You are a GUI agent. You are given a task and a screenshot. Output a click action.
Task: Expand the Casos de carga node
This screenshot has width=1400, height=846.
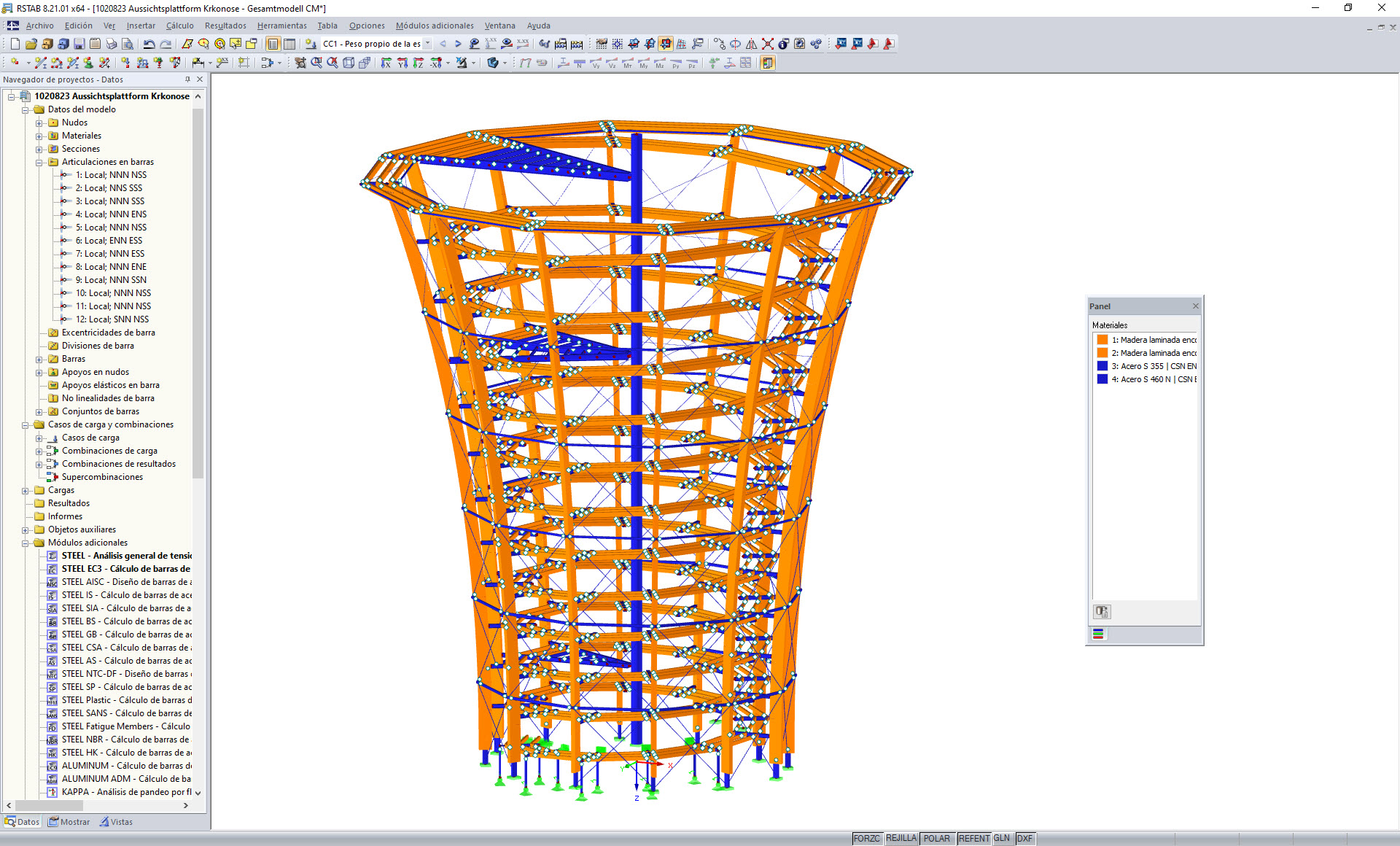[41, 438]
